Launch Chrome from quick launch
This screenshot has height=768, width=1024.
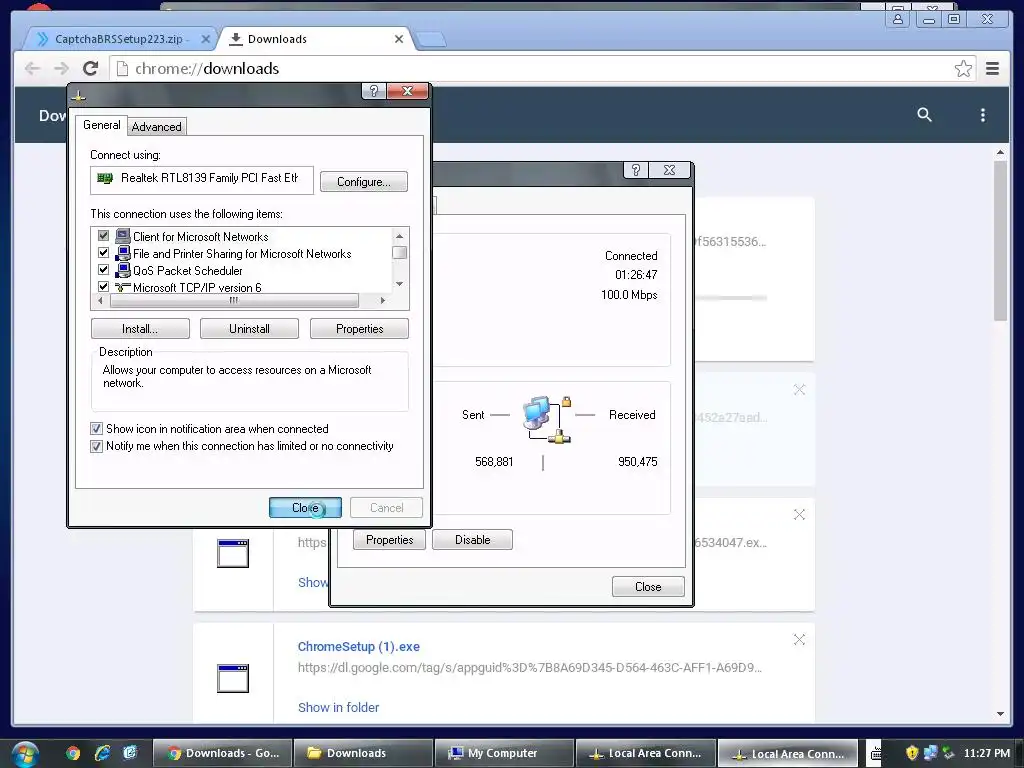73,753
